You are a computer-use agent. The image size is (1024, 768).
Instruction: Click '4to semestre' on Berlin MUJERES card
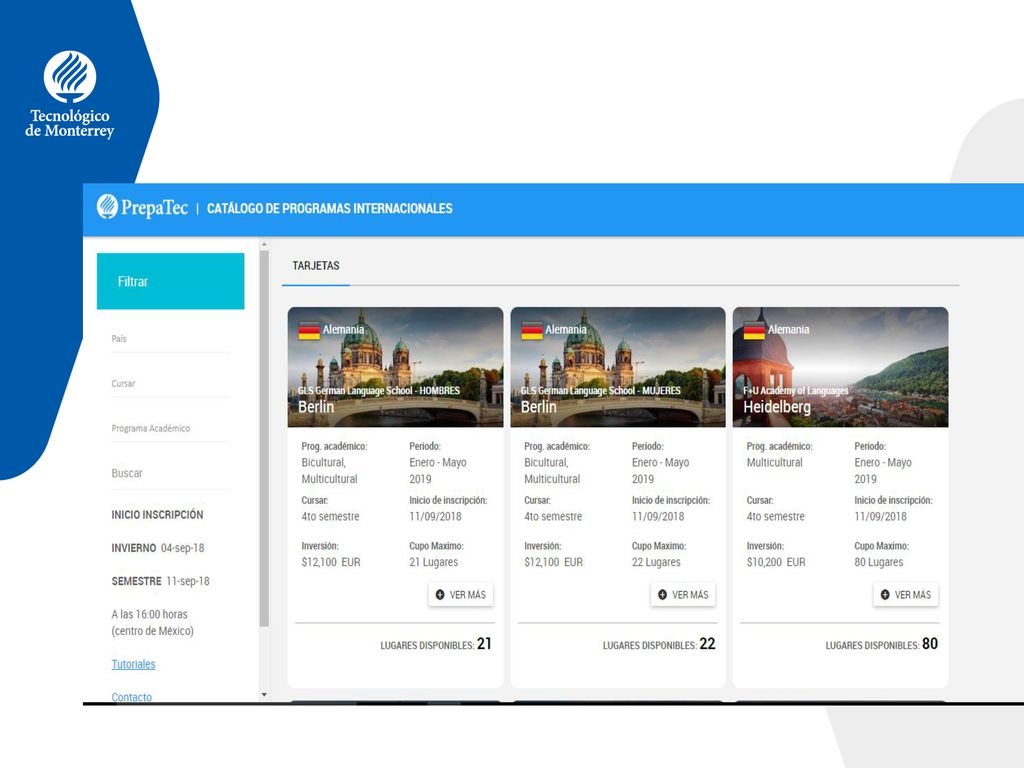click(553, 517)
